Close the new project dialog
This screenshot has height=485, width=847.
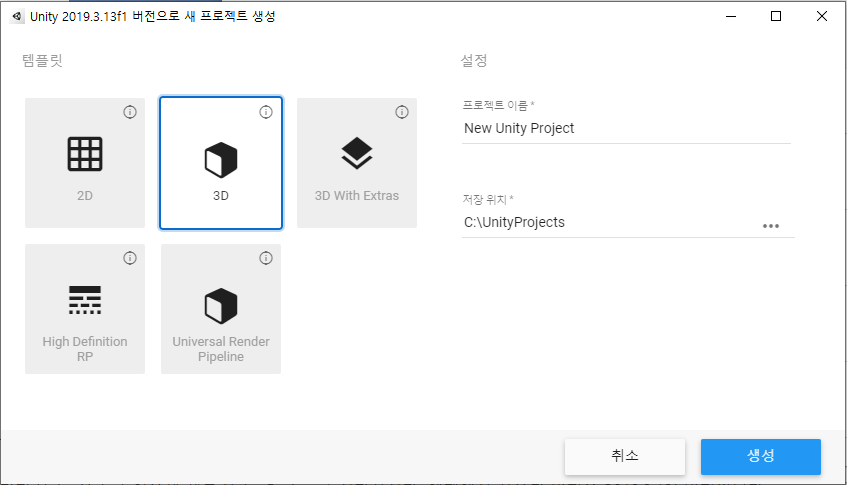822,16
